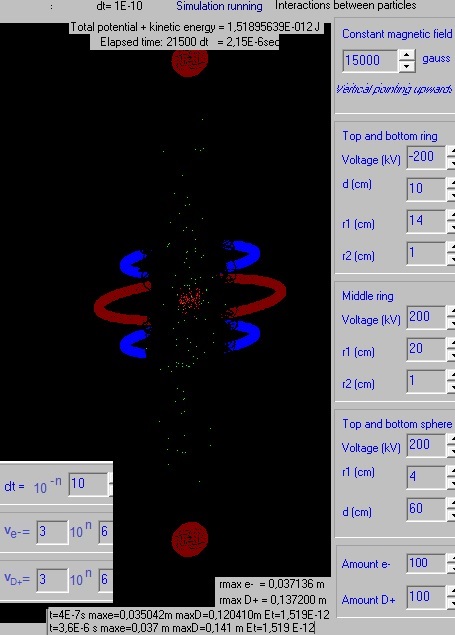The image size is (455, 635).
Task: Click the top red sphere in simulation
Action: [x=190, y=61]
